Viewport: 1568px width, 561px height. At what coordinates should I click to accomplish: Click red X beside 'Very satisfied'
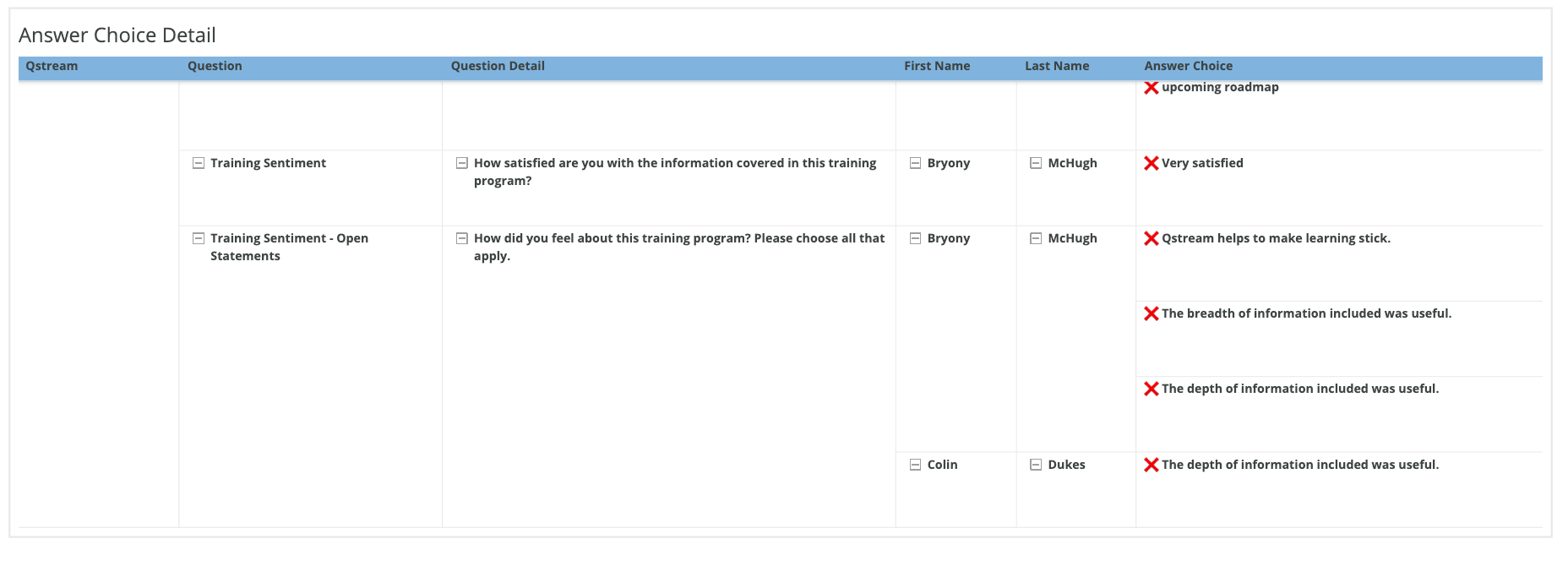point(1151,163)
